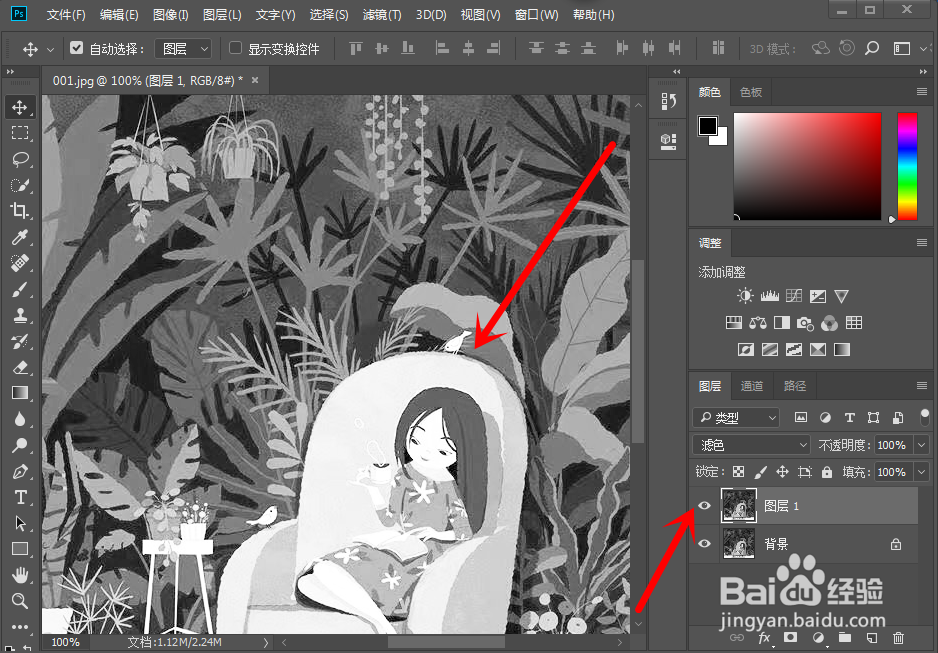Toggle lock transparent pixels
Image resolution: width=938 pixels, height=653 pixels.
(x=739, y=472)
